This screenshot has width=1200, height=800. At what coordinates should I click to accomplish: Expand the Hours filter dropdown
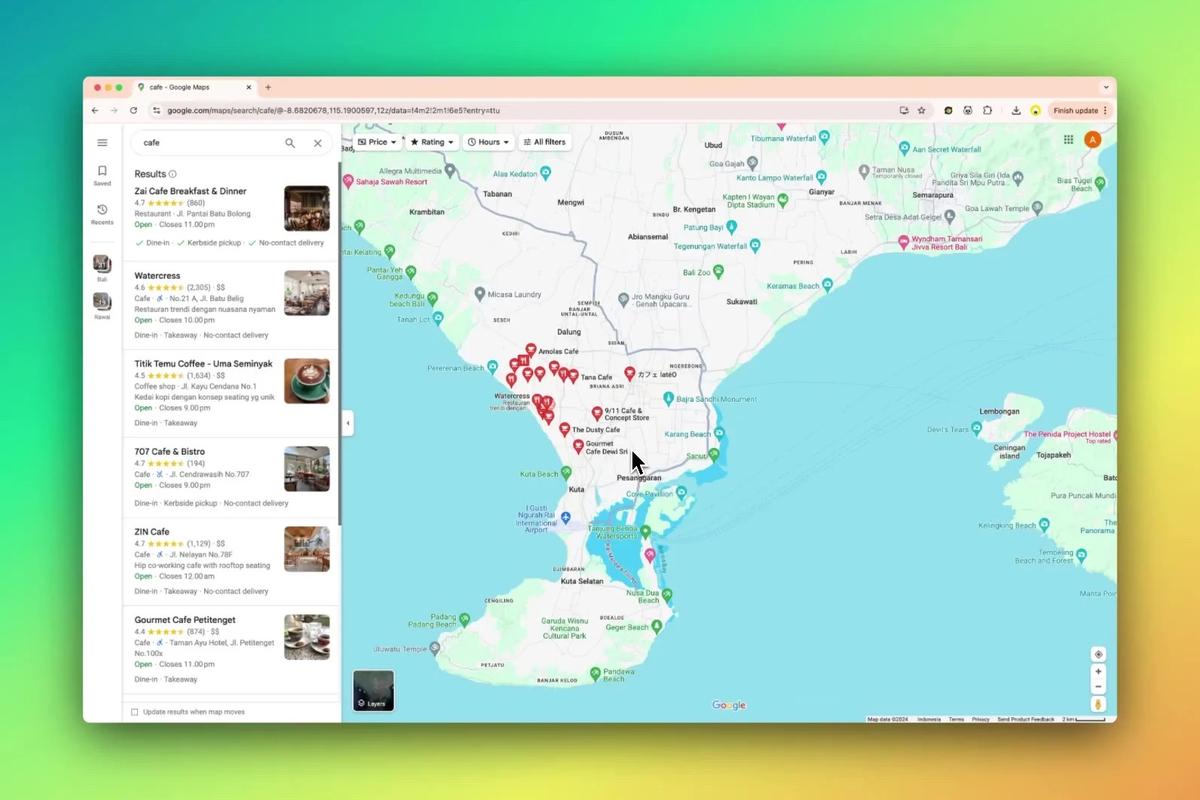(x=488, y=142)
